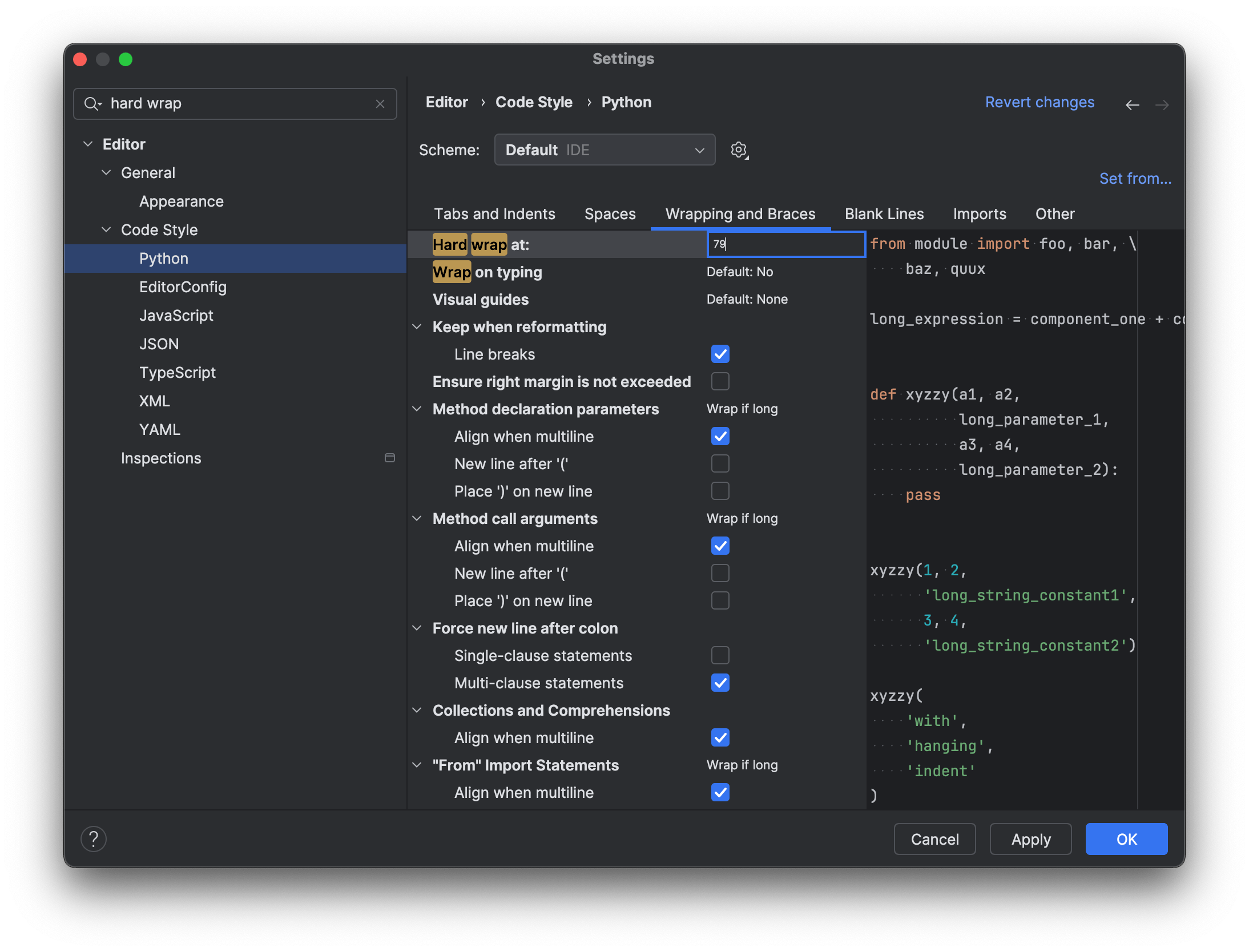
Task: Click the green zoom window button
Action: click(x=126, y=59)
